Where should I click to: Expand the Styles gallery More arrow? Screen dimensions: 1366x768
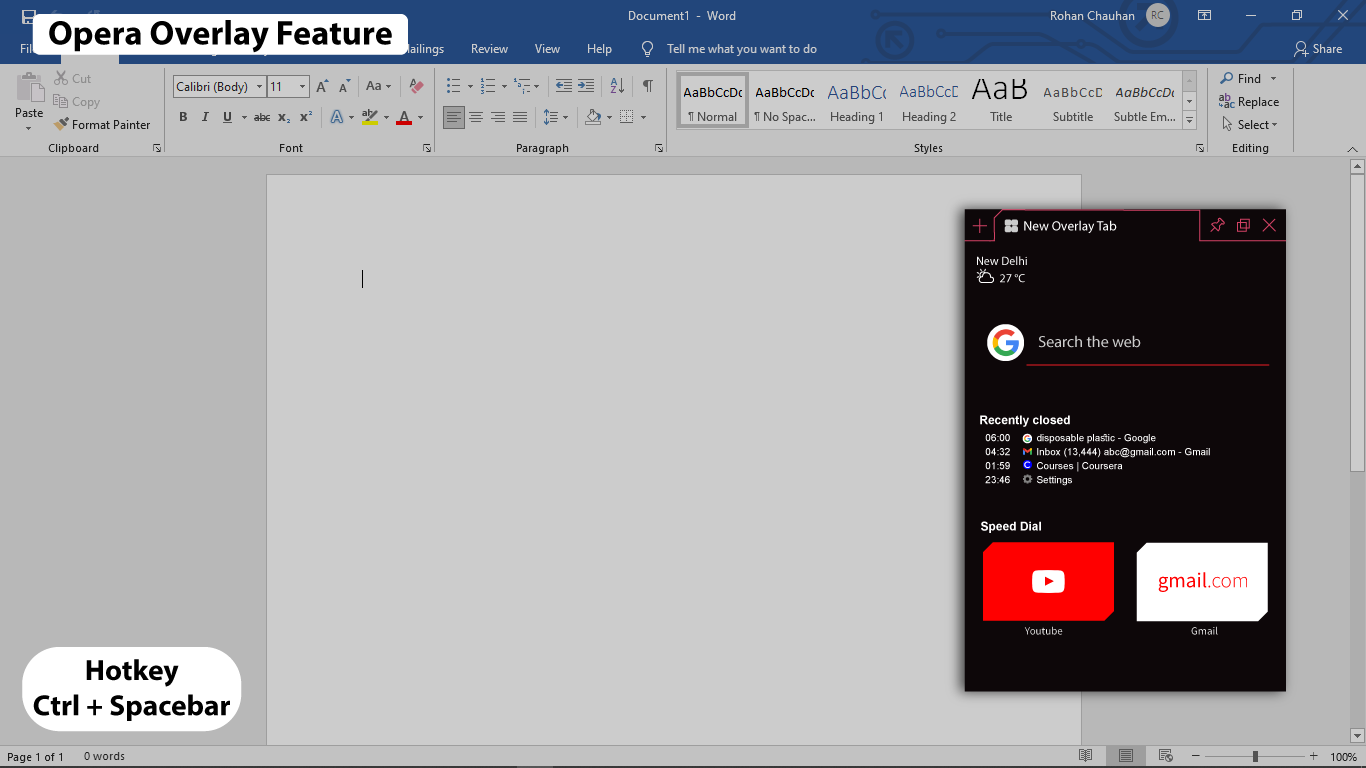[1190, 121]
